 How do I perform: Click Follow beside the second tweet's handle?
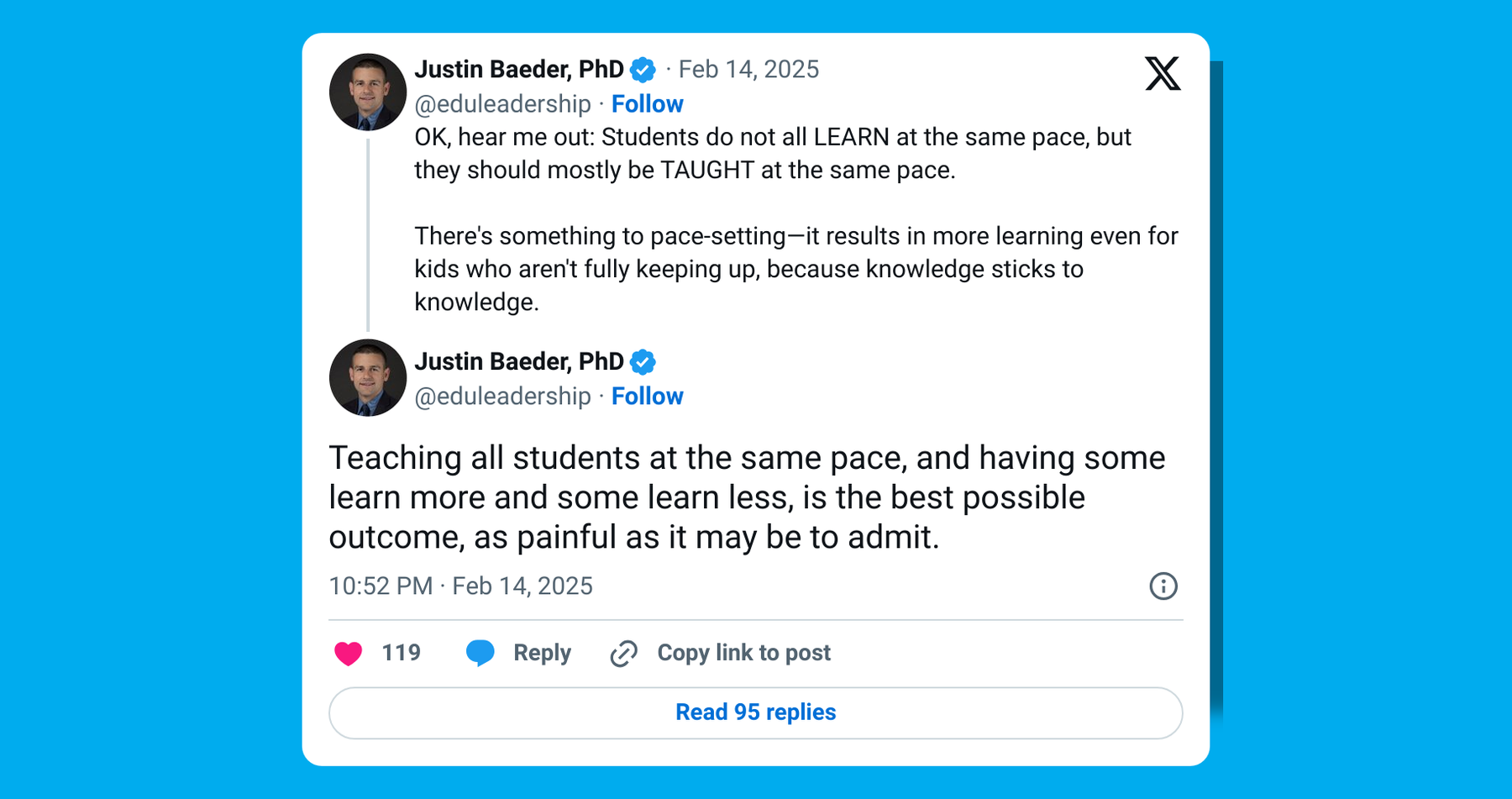(x=647, y=397)
